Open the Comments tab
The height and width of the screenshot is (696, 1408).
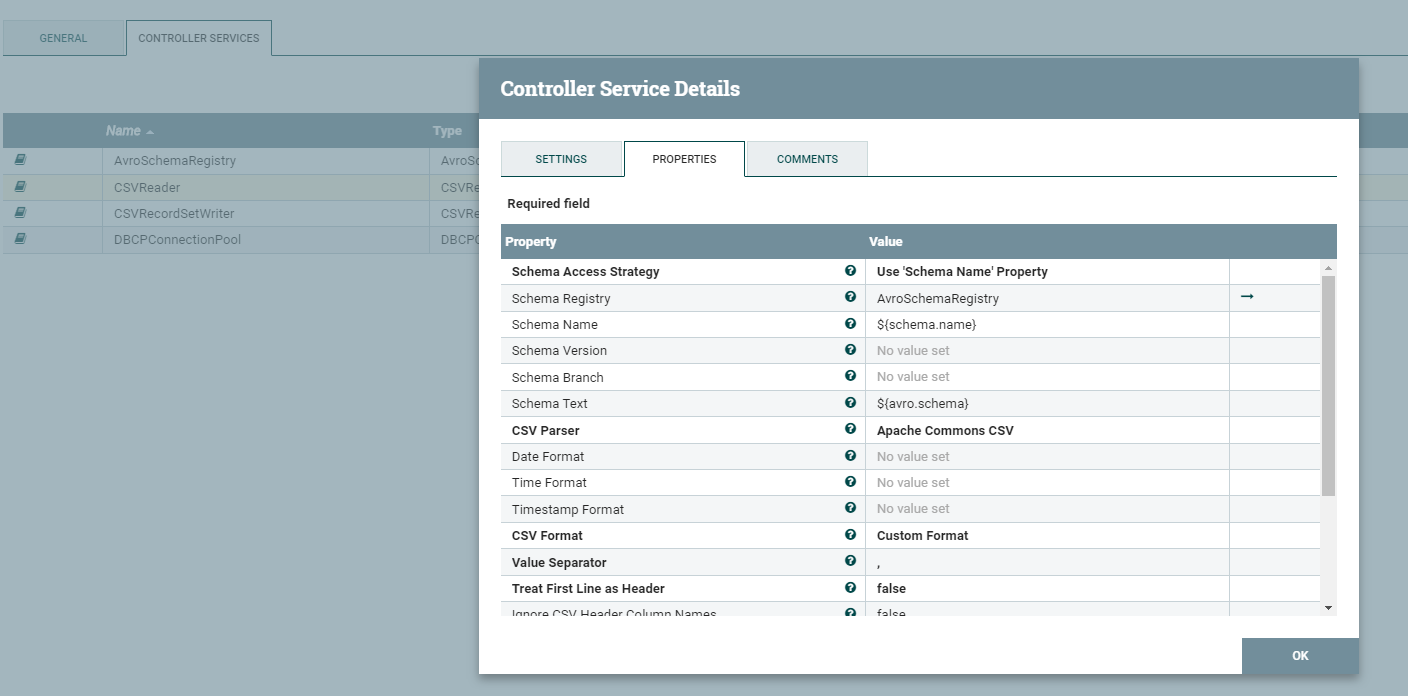(x=807, y=159)
